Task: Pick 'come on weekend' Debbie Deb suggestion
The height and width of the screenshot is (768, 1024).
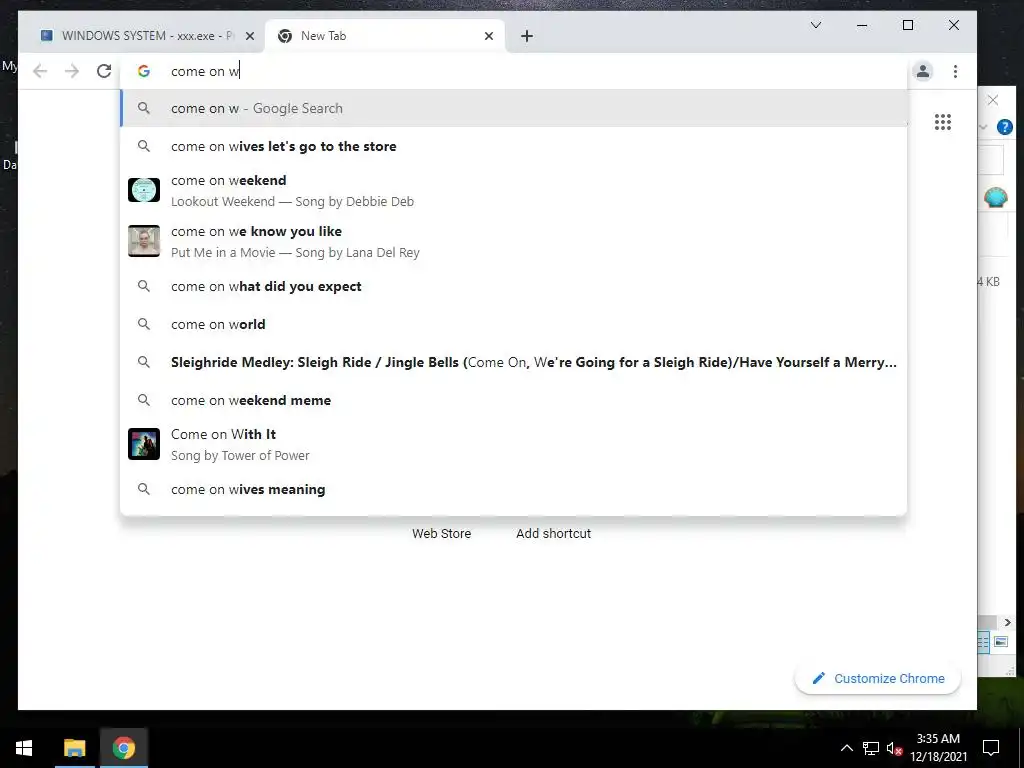Action: coord(514,190)
